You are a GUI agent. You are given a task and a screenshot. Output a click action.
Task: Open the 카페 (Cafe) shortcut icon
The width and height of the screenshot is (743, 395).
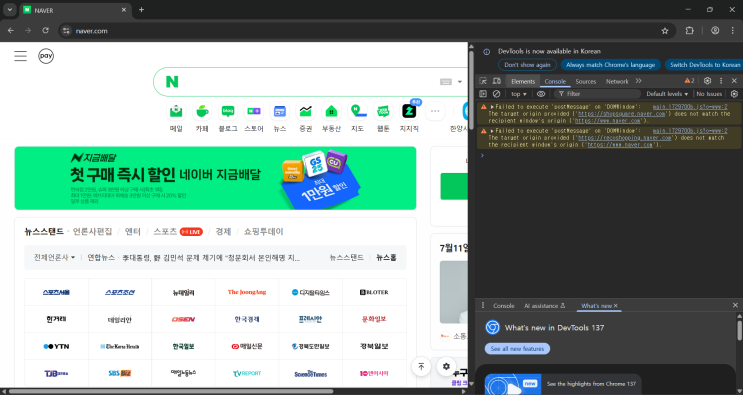[202, 112]
